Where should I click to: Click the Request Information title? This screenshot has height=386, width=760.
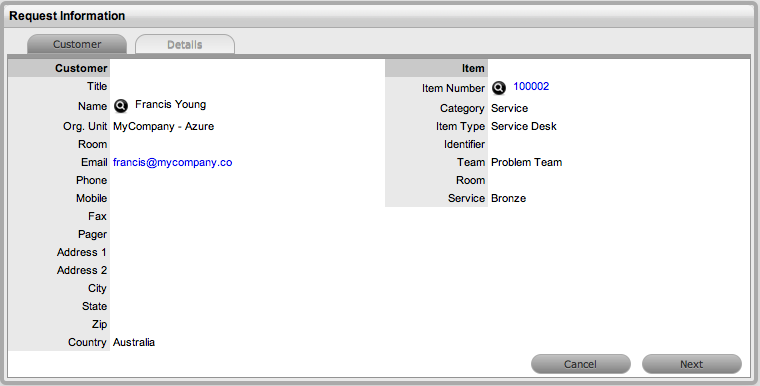pyautogui.click(x=67, y=16)
